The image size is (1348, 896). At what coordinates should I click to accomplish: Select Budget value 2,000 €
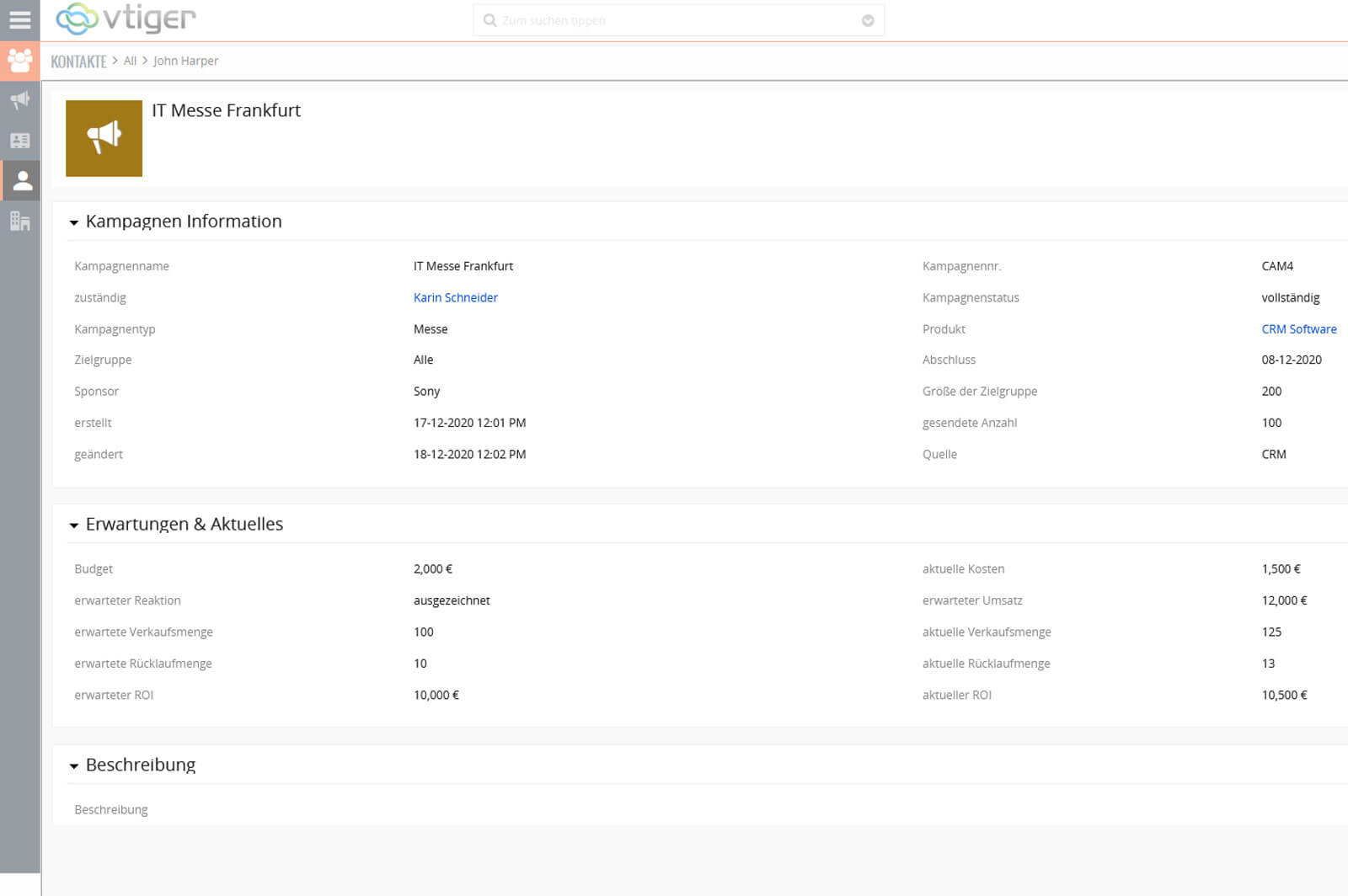click(x=432, y=569)
